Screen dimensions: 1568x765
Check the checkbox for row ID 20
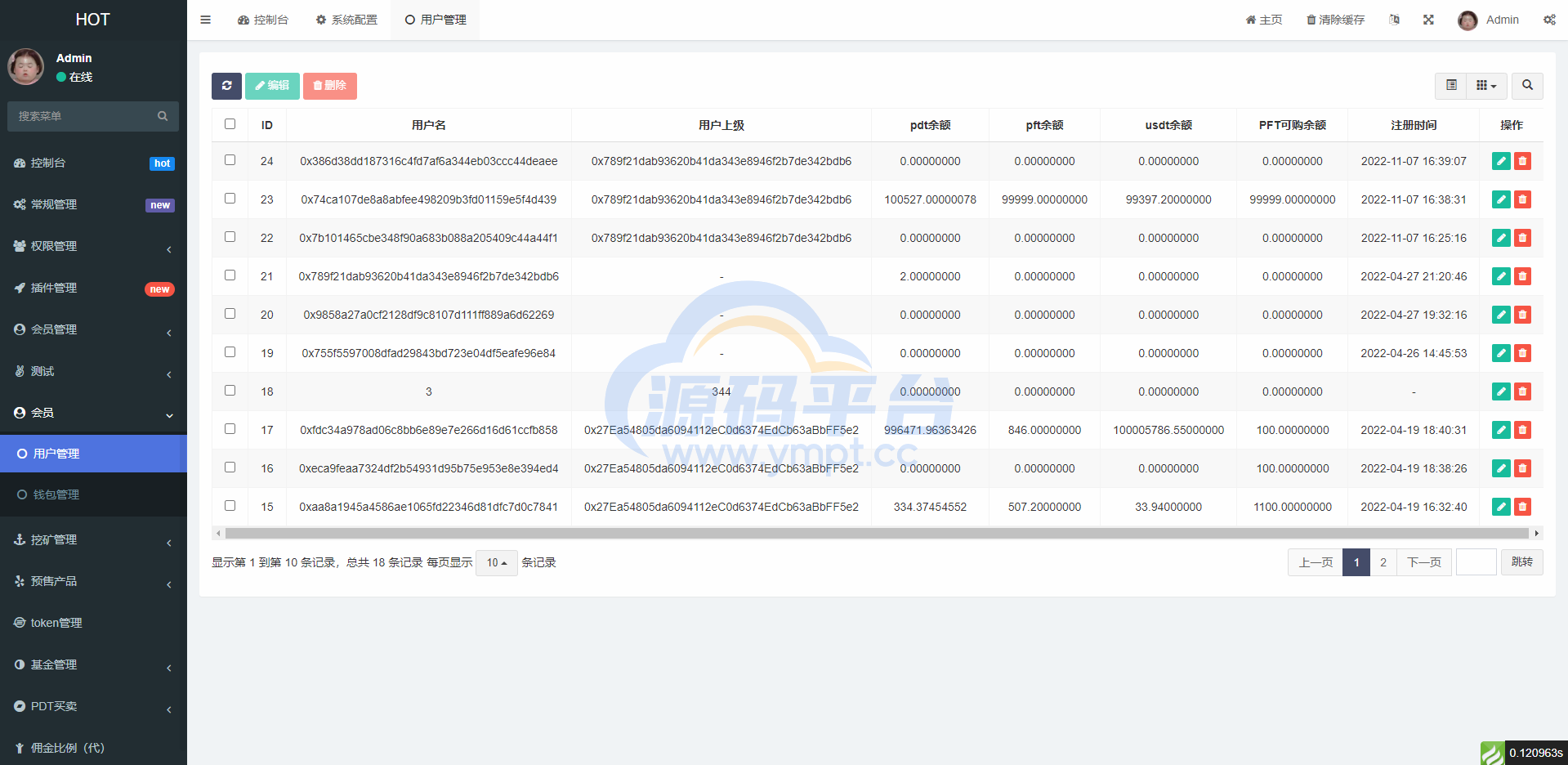[x=230, y=314]
